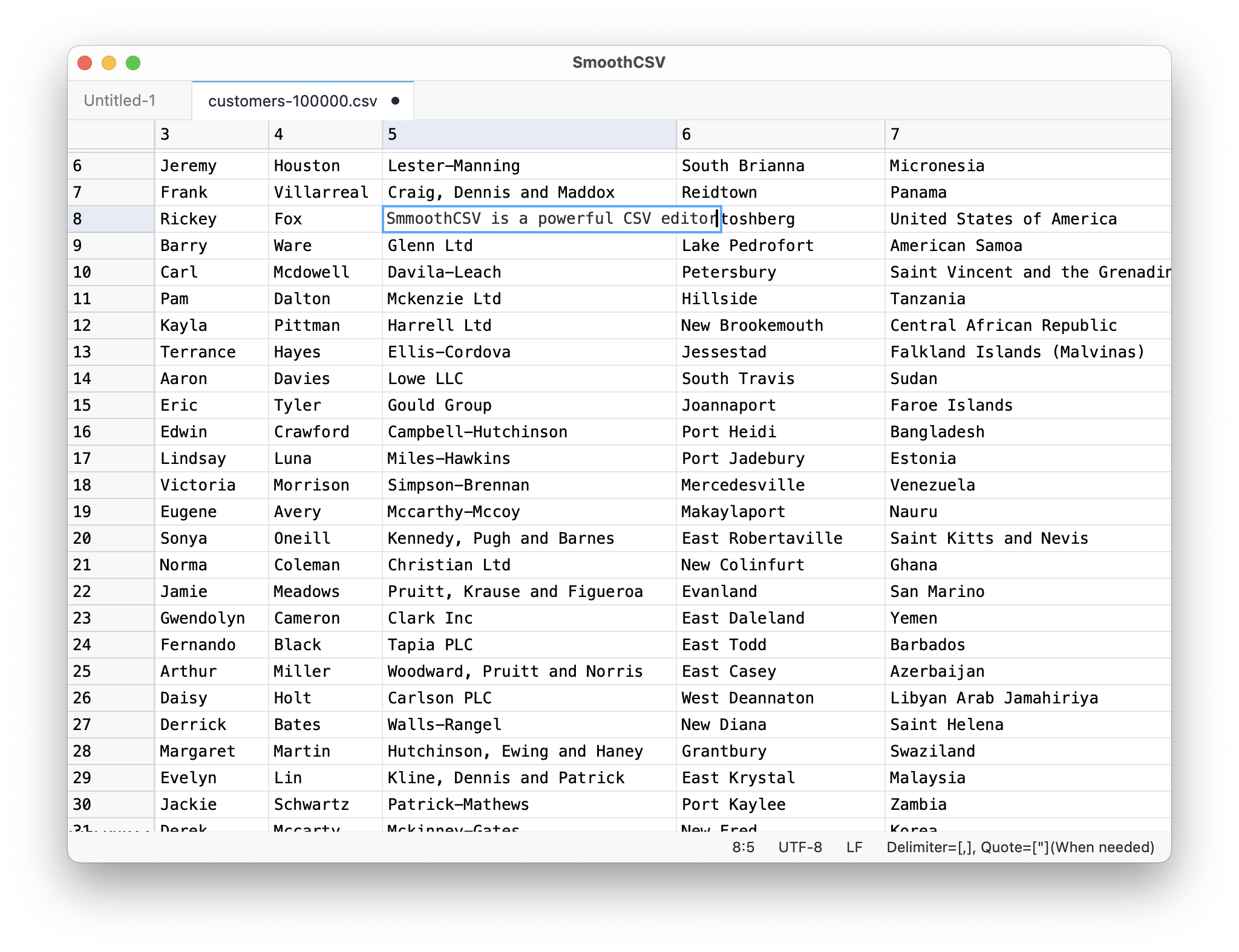Screen dimensions: 1239x952
Task: Select cell 'Walls-Rangel'
Action: [529, 725]
